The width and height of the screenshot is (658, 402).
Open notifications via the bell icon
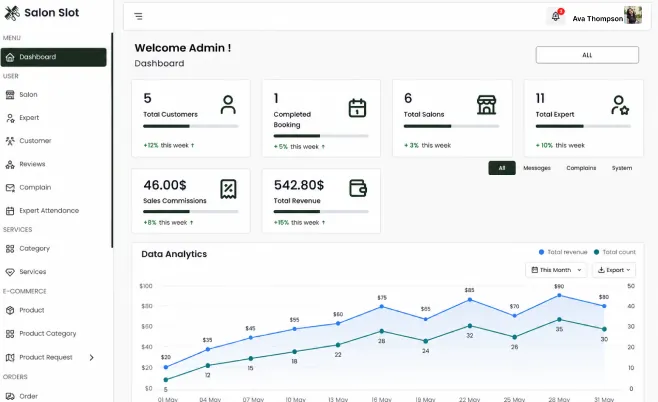(x=556, y=16)
